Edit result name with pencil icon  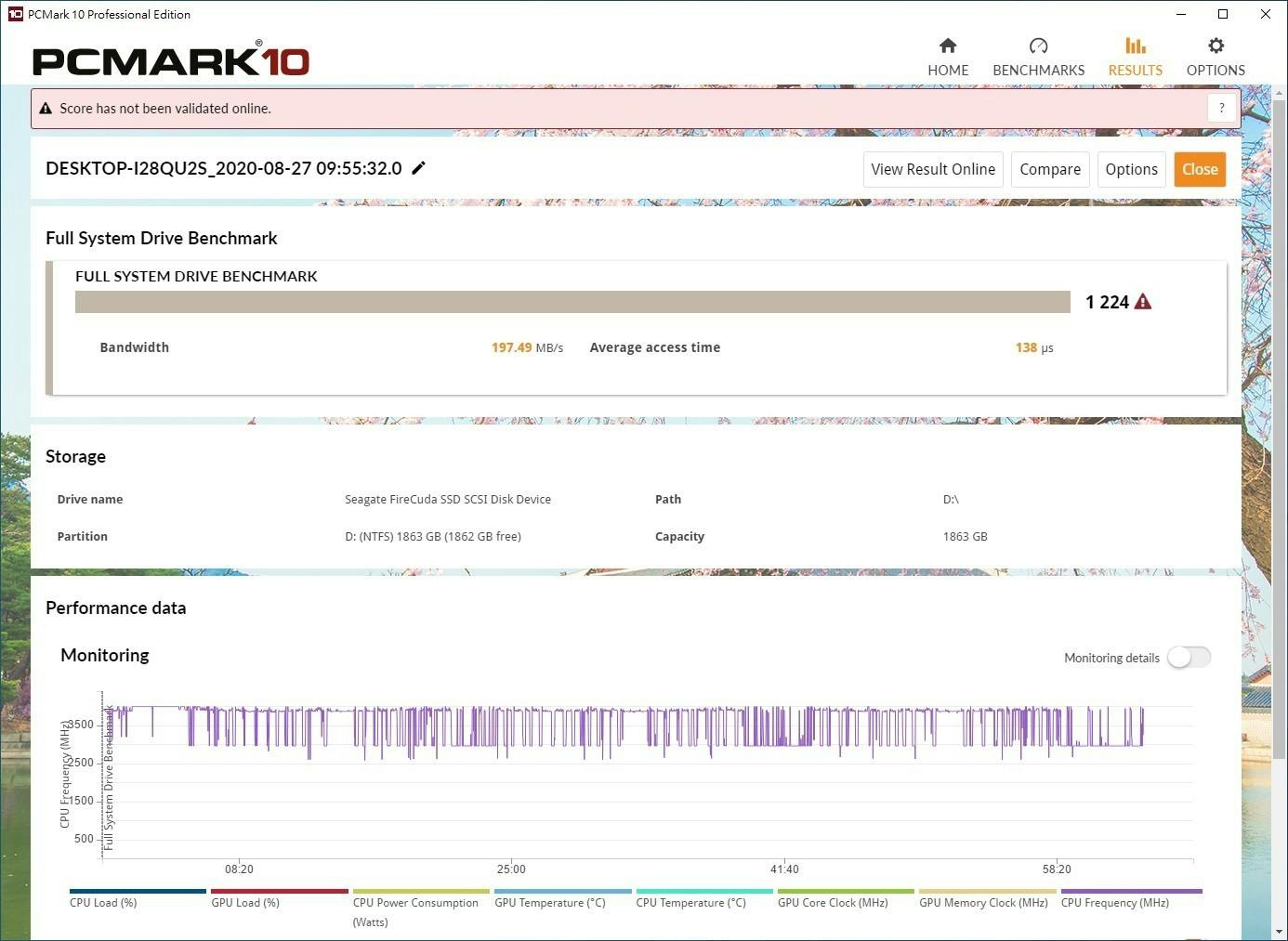(419, 168)
